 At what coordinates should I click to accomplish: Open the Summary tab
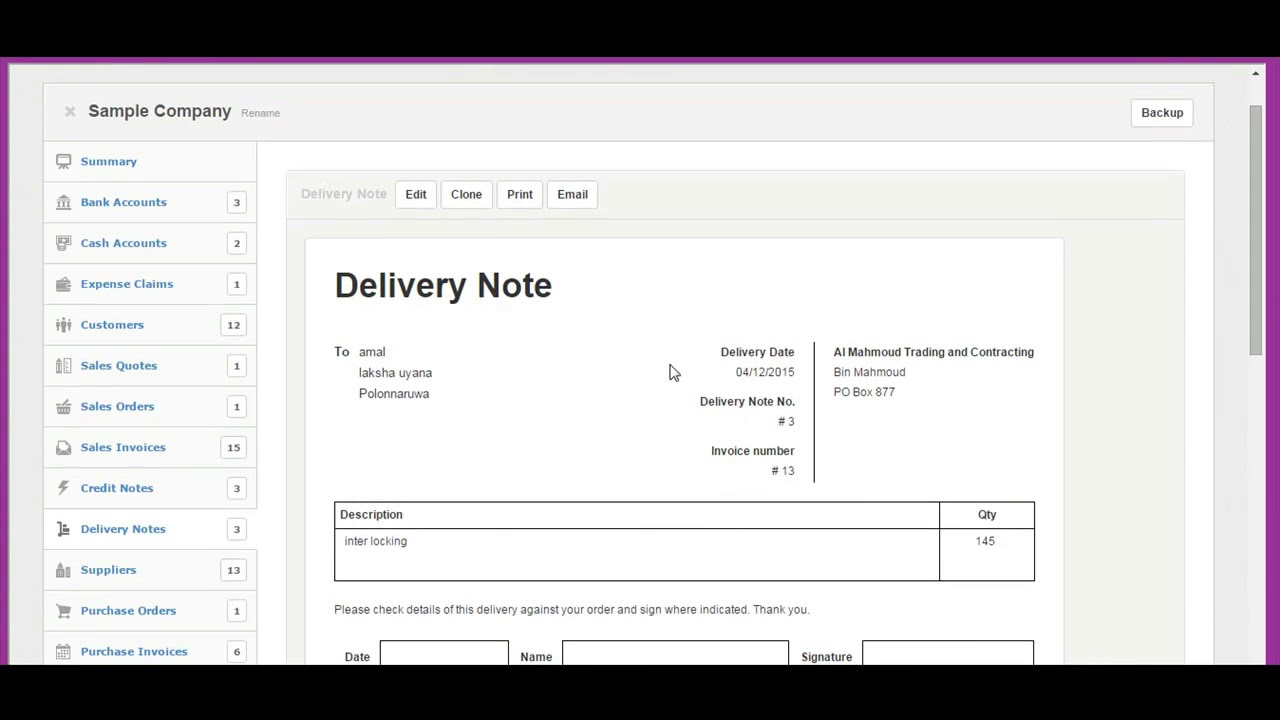[x=109, y=161]
